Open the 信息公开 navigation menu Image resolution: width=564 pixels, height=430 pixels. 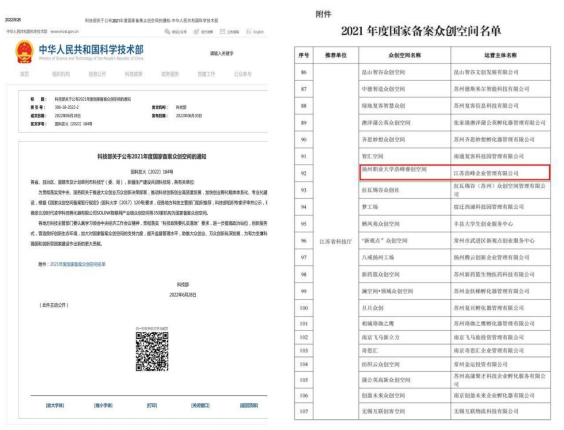coord(97,74)
